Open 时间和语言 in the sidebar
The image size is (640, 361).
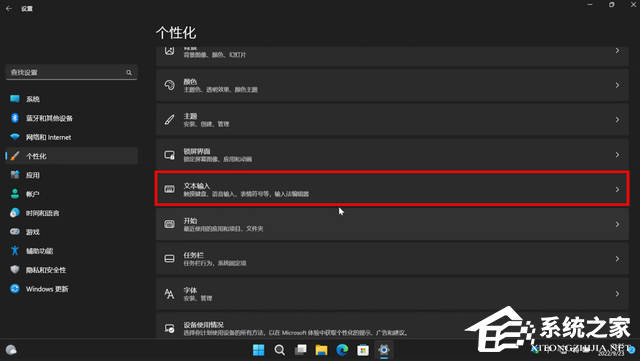pos(71,213)
